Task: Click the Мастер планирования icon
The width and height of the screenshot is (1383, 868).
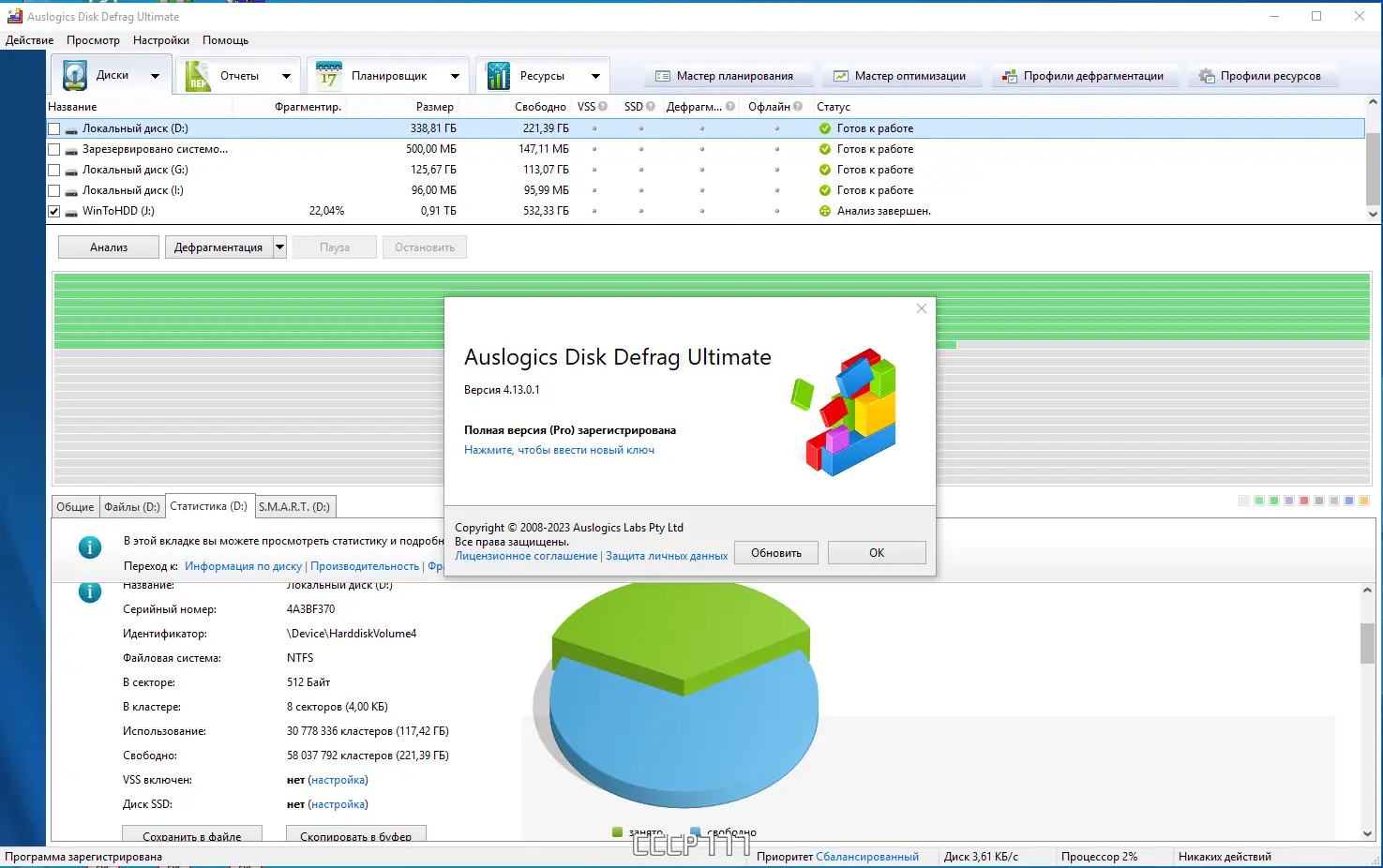Action: 663,76
